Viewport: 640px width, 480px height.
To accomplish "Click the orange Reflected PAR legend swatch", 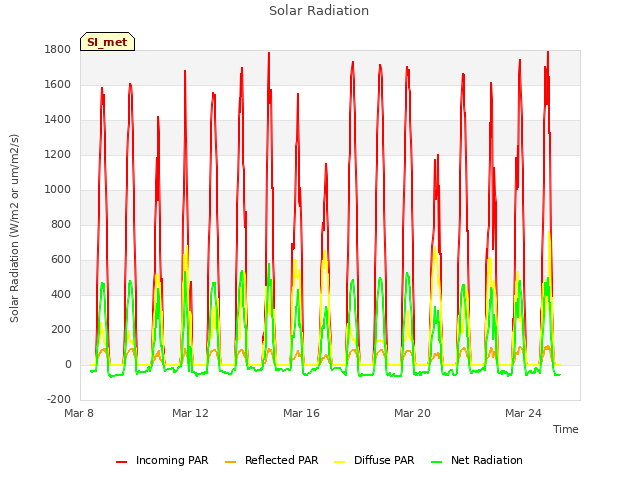I will (x=230, y=462).
